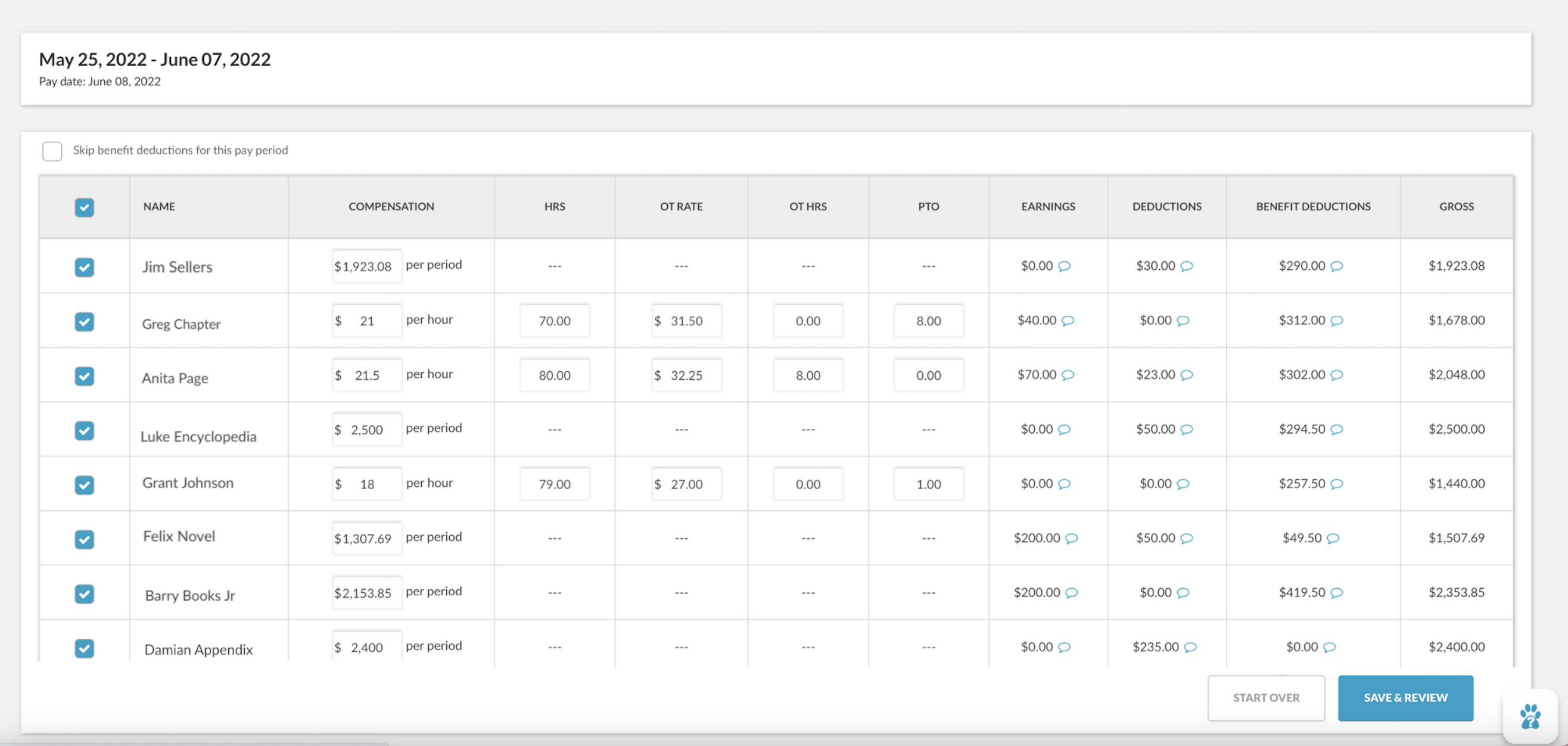The width and height of the screenshot is (1568, 746).
Task: Open Grant Johnson's benefit deductions comment
Action: (x=1337, y=484)
